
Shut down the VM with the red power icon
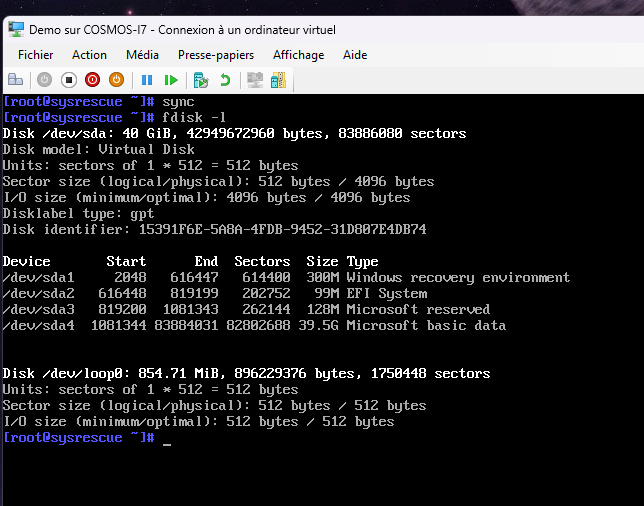[93, 80]
